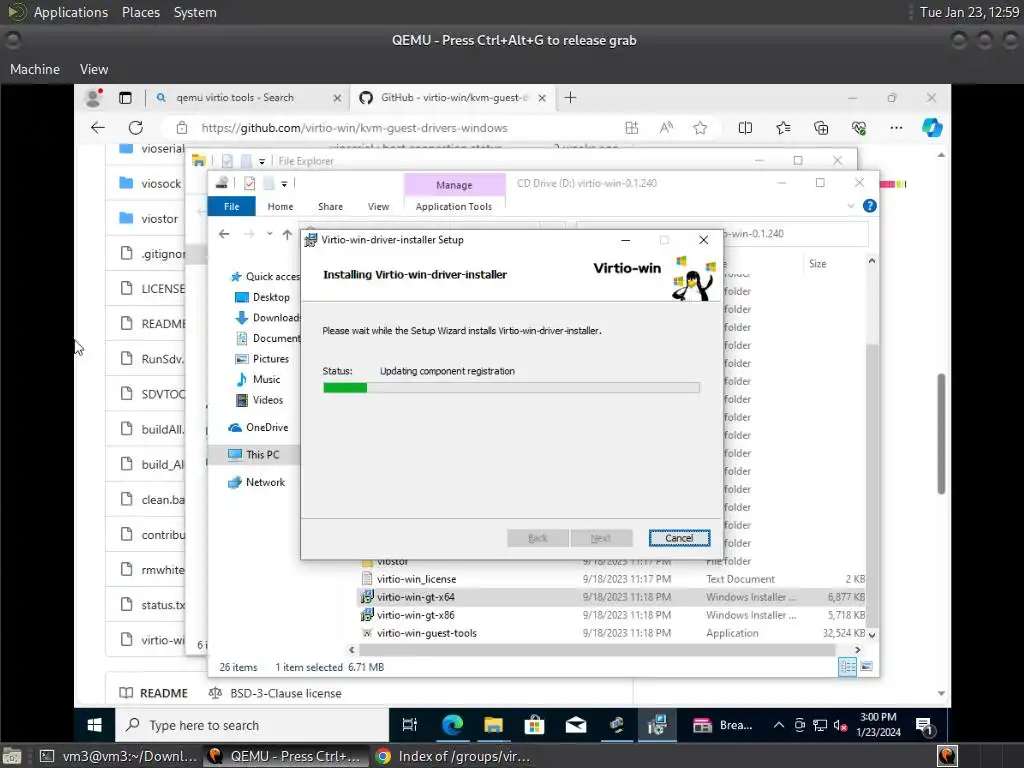1024x768 pixels.
Task: Click the installation progress bar
Action: click(511, 388)
